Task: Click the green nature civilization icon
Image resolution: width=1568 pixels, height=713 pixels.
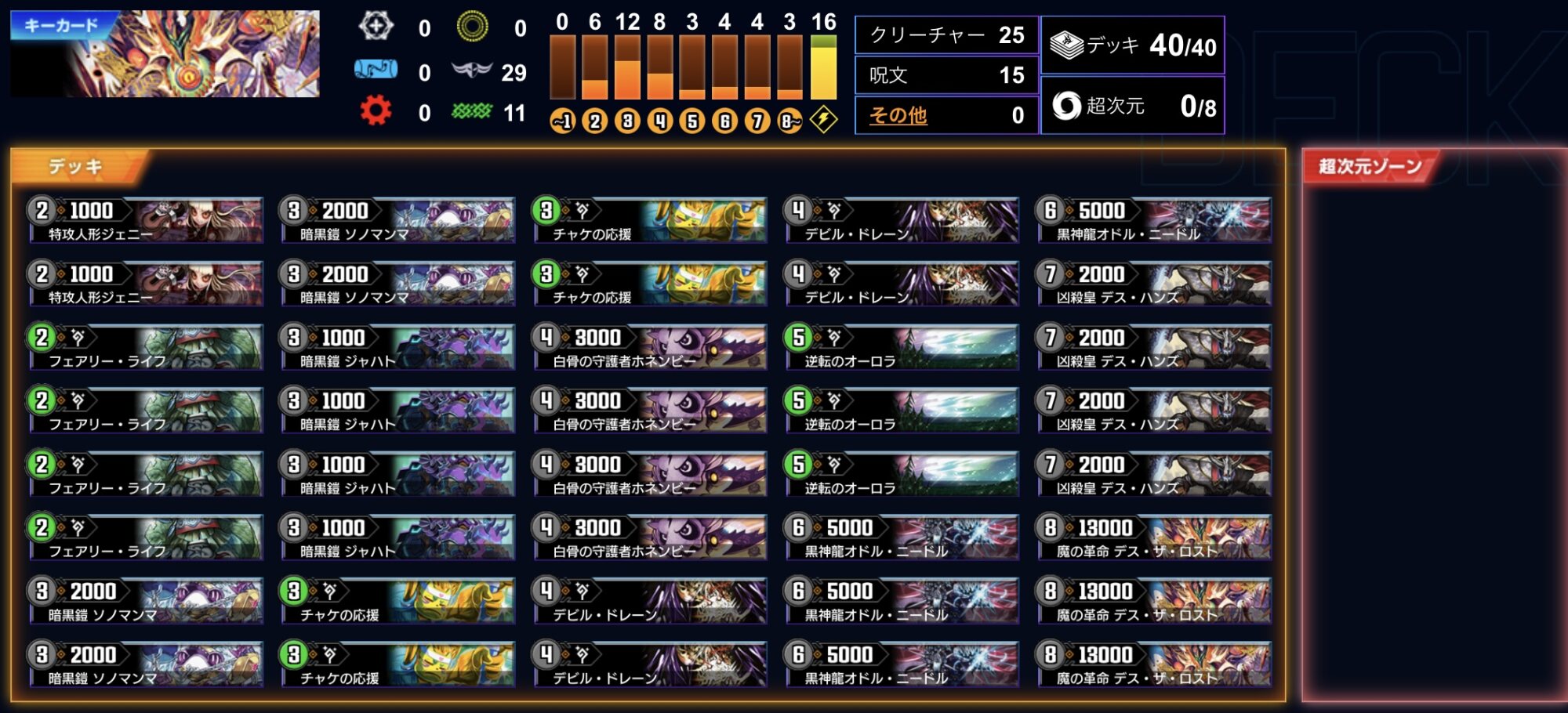Action: point(472,111)
